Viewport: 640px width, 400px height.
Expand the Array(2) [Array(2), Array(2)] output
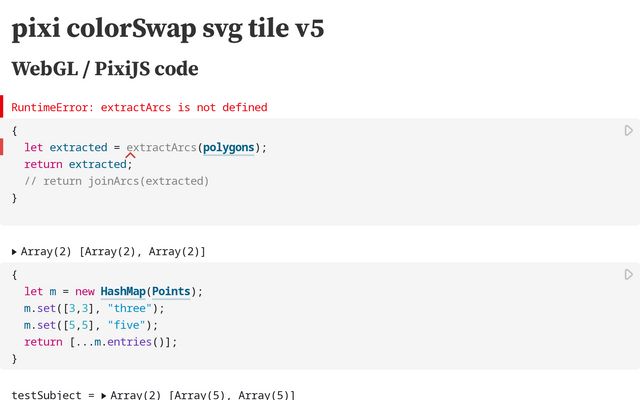(x=15, y=251)
